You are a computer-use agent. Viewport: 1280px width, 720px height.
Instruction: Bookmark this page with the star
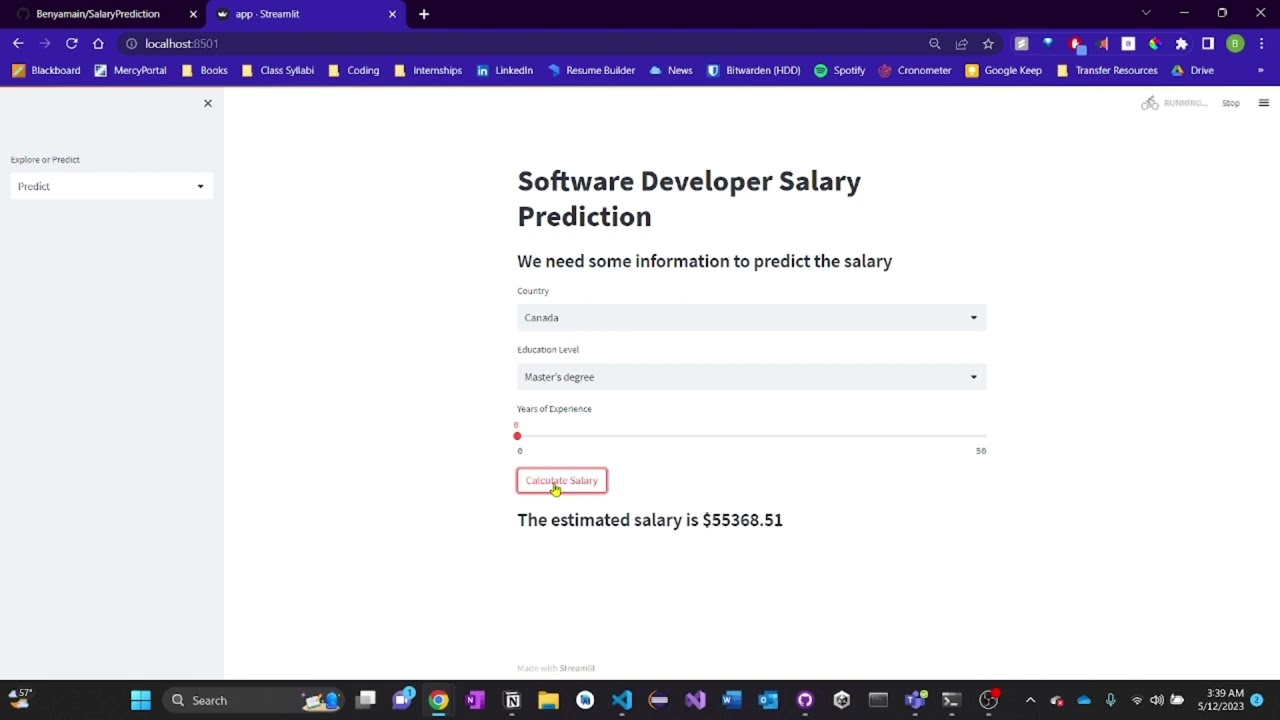[988, 44]
